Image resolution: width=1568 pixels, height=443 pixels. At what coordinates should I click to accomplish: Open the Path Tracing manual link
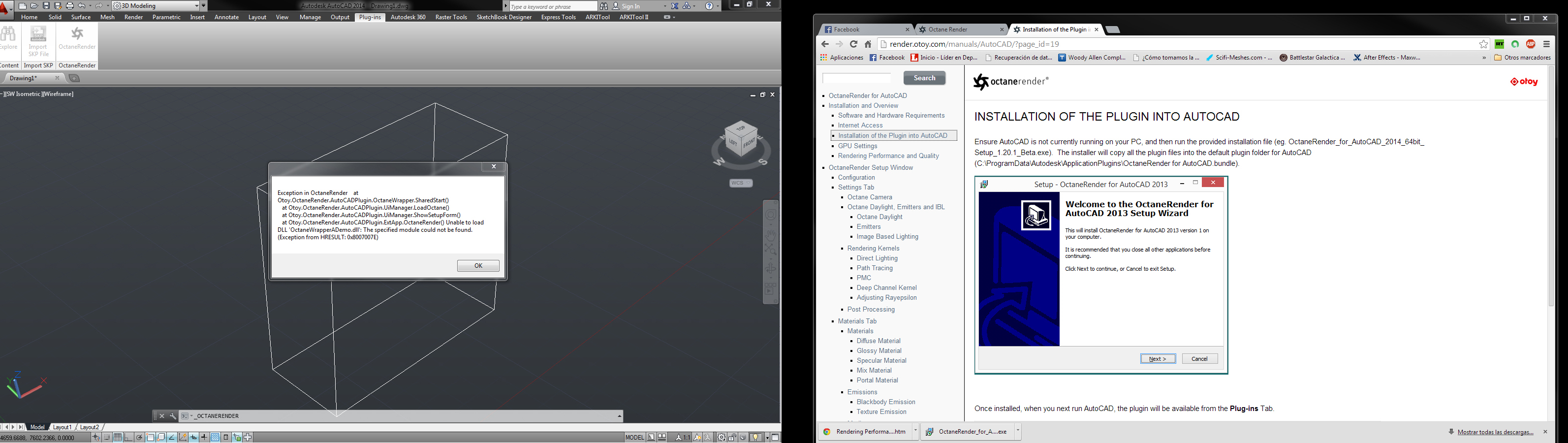[x=875, y=268]
